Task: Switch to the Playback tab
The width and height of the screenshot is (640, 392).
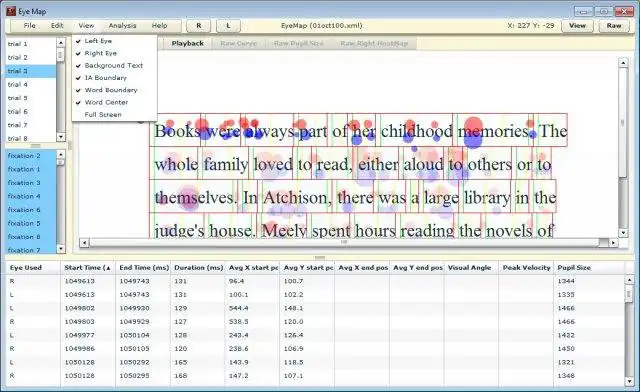Action: pos(187,43)
